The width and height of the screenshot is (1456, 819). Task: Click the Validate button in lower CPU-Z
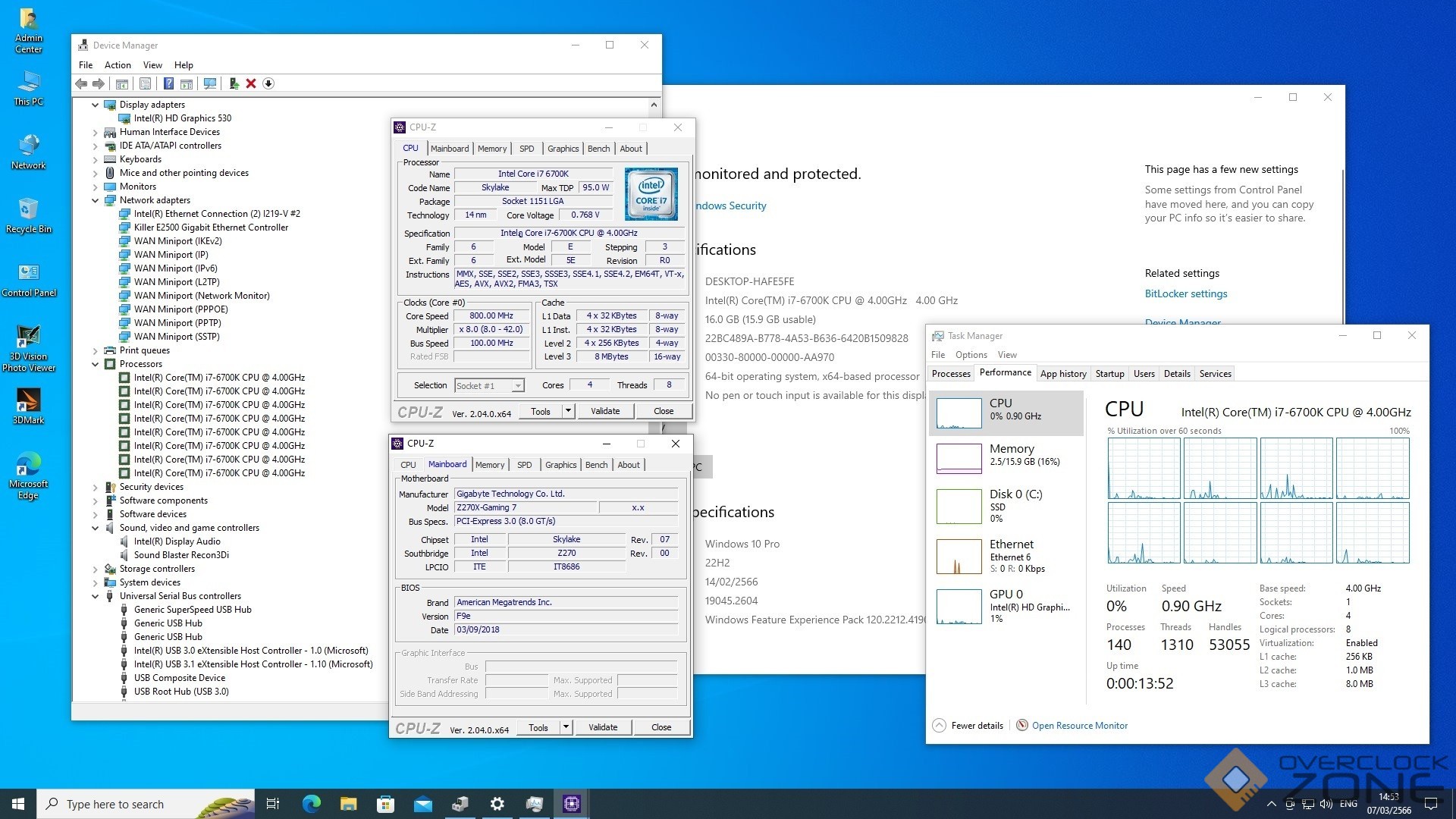(x=602, y=727)
